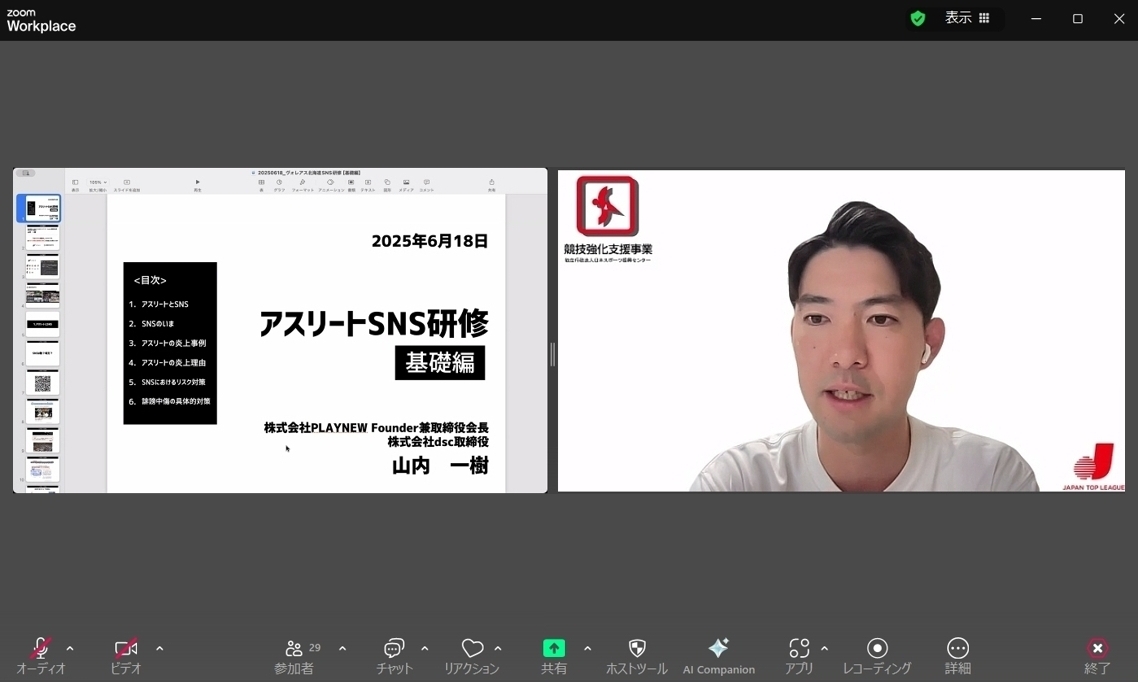
Task: Open the 参加者 participants panel
Action: tap(294, 656)
